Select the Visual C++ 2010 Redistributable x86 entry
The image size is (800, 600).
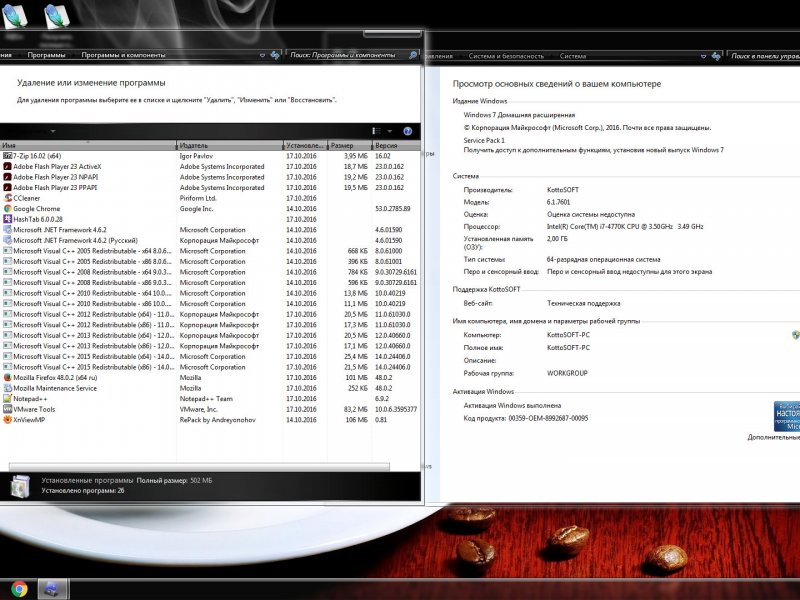92,304
